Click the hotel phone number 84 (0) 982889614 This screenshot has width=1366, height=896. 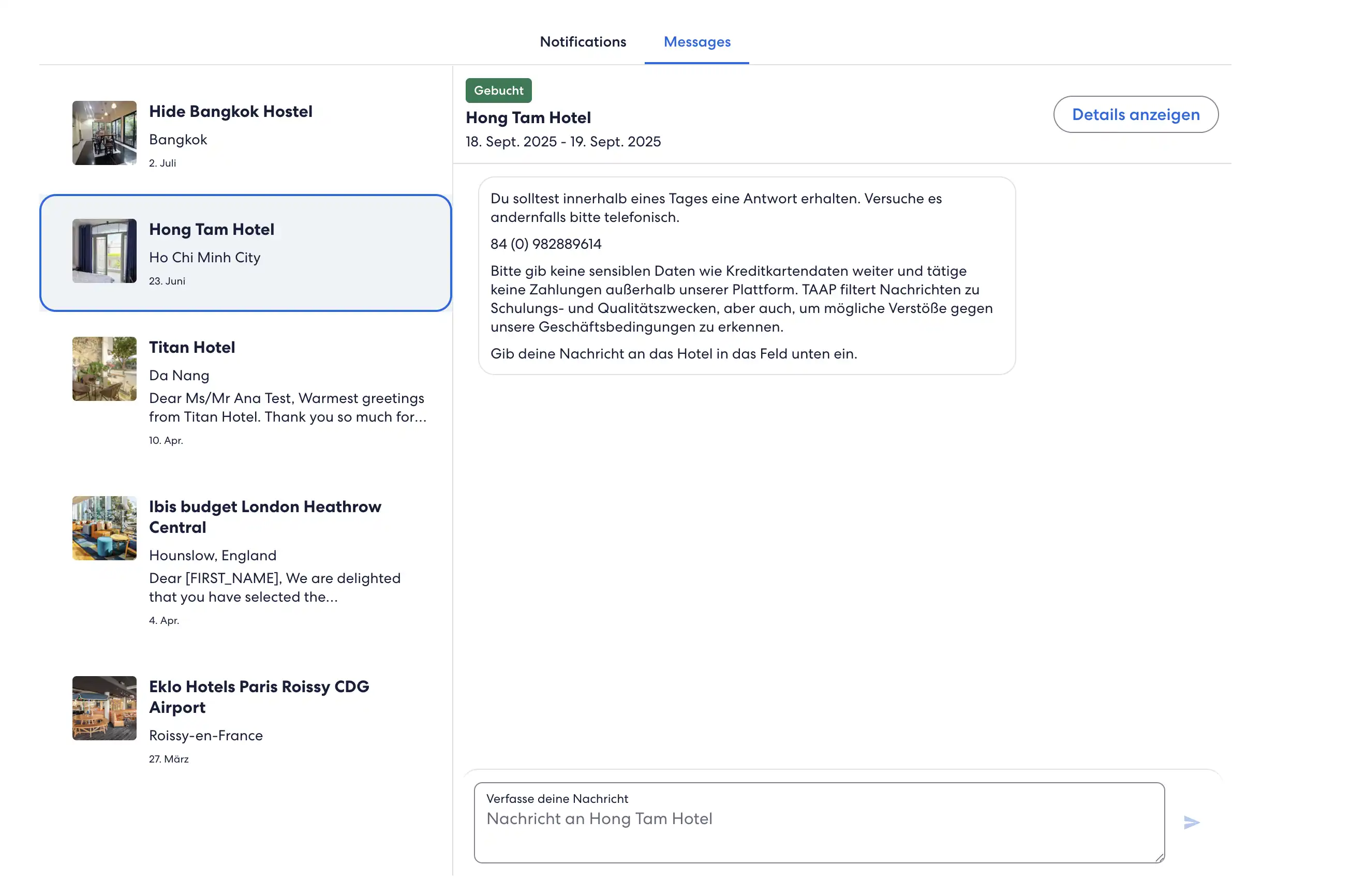click(x=546, y=244)
